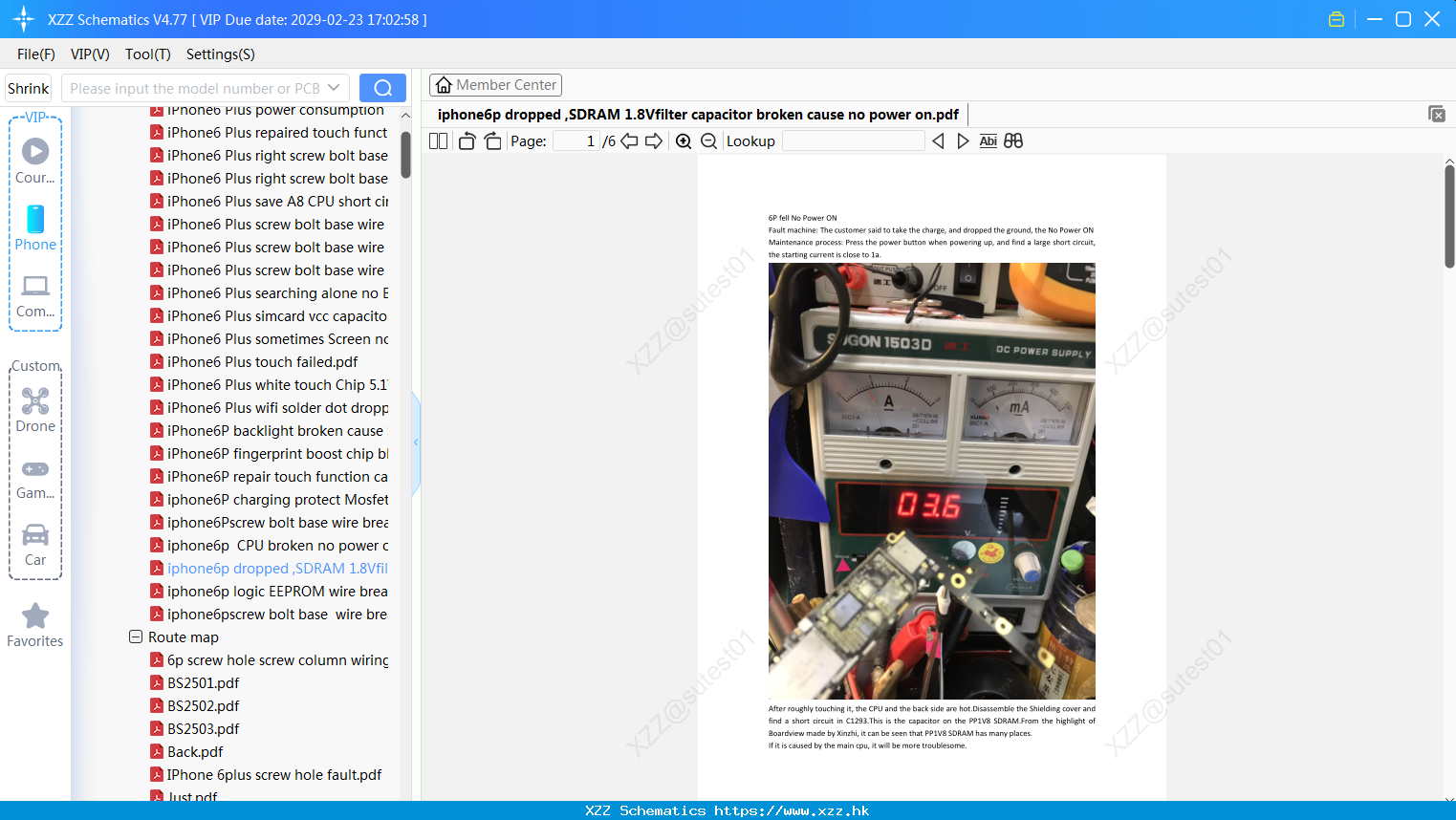This screenshot has width=1456, height=820.
Task: Click the XZZ logo in the title bar
Action: tap(24, 19)
